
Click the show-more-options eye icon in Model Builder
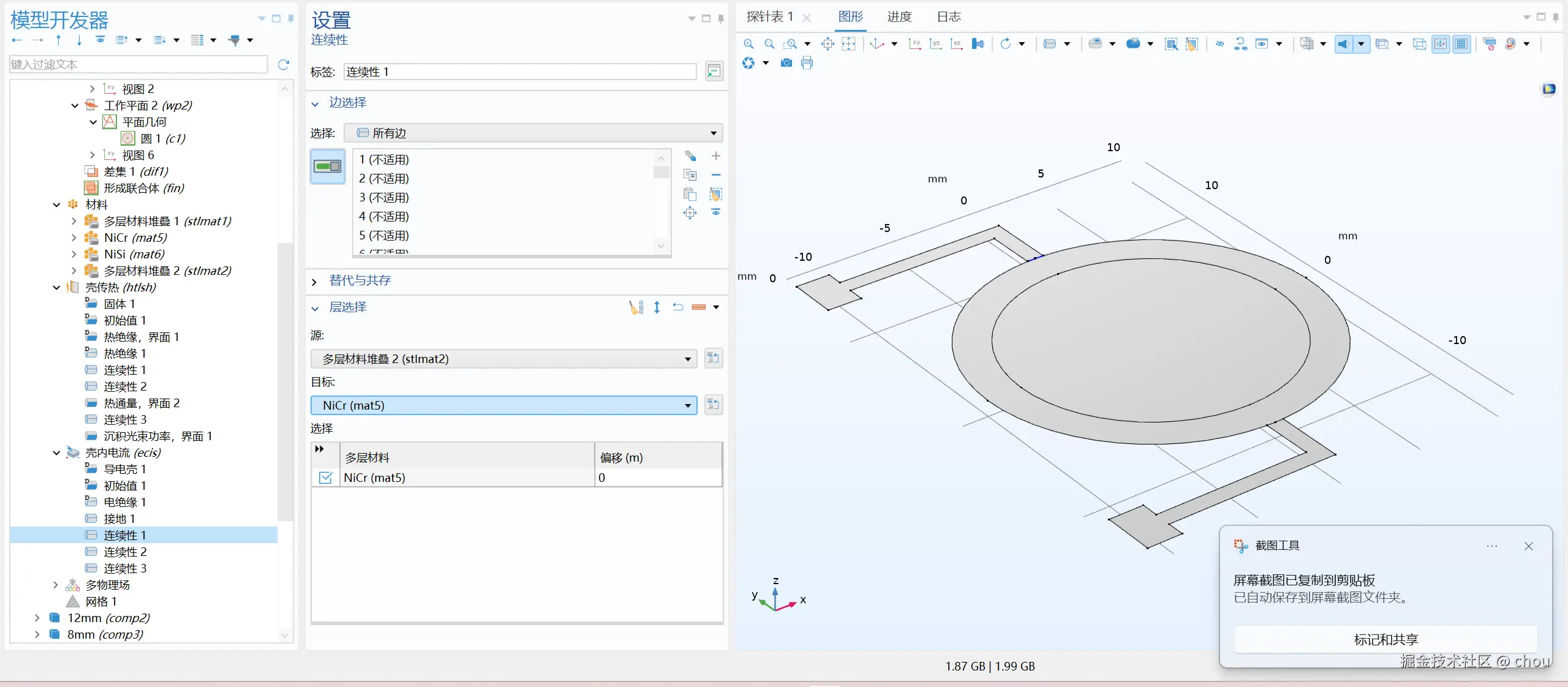click(100, 40)
